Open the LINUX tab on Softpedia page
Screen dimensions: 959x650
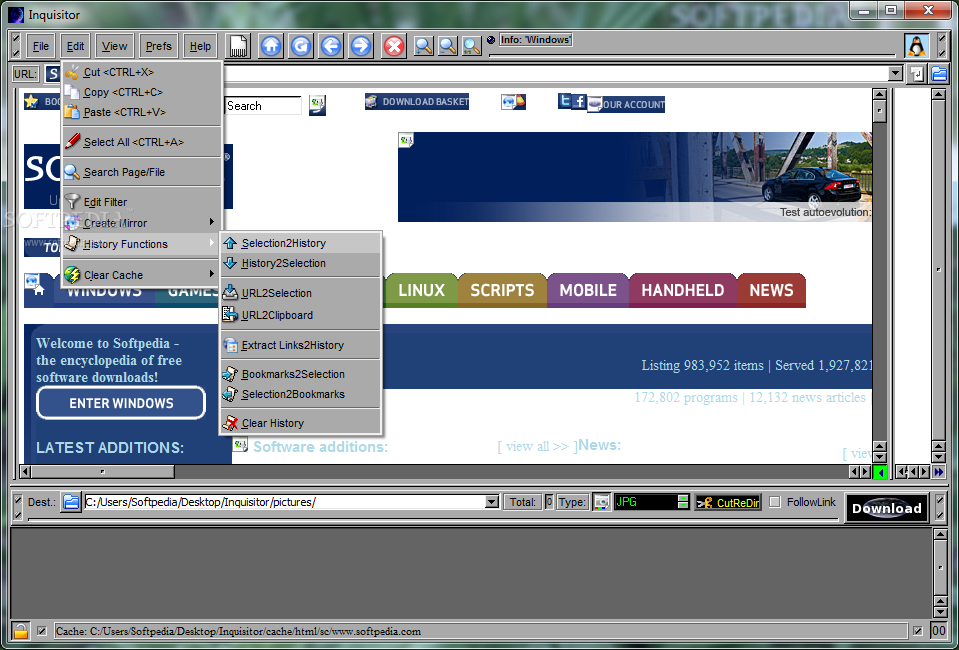(421, 290)
